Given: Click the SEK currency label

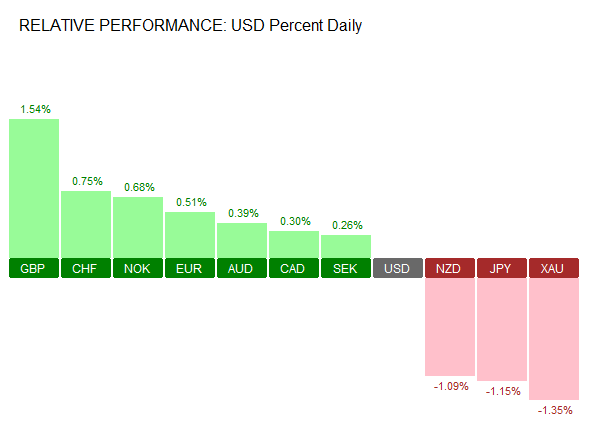Looking at the screenshot, I should [346, 269].
